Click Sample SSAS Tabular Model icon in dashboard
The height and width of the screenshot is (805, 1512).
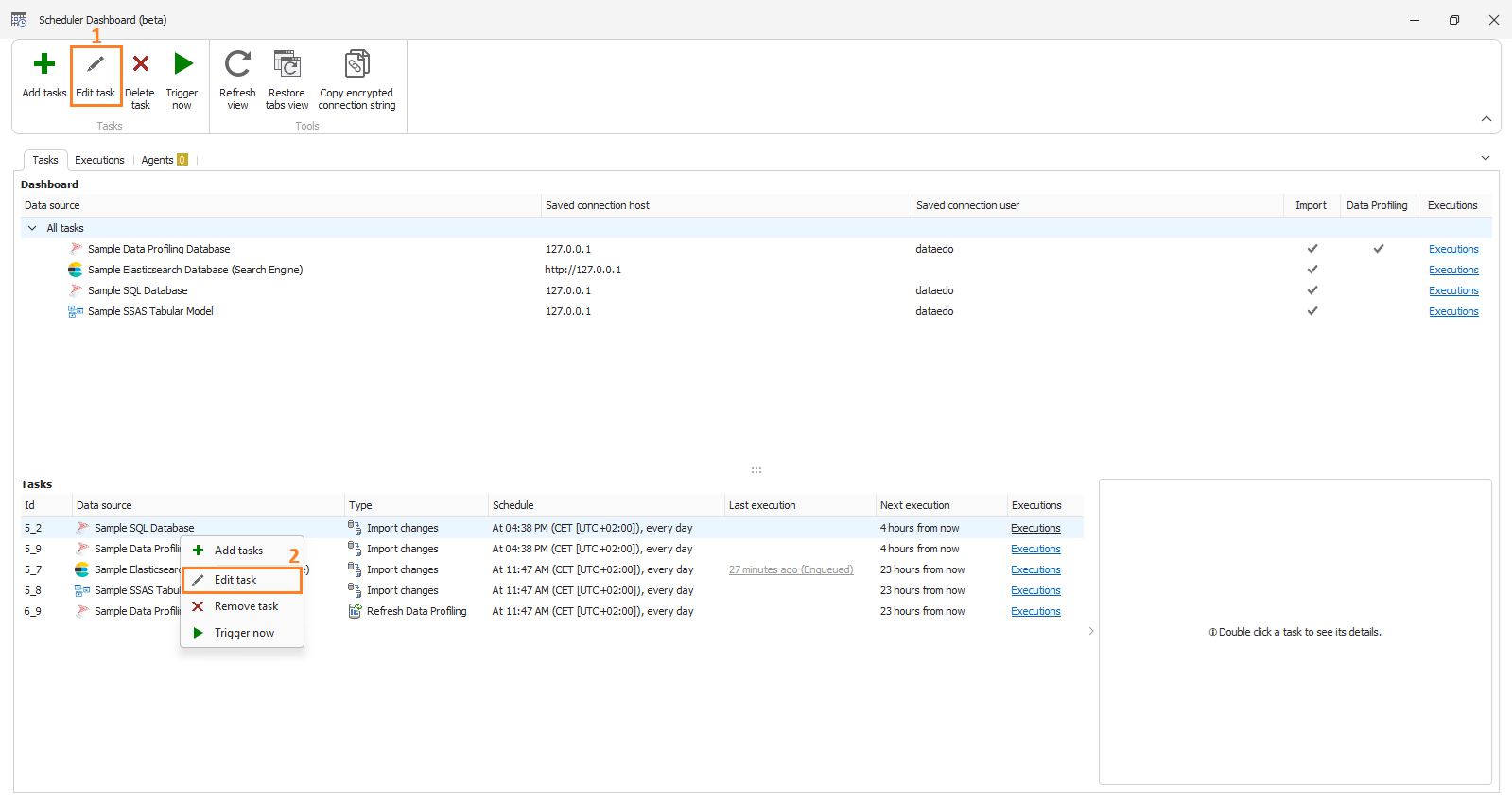76,311
